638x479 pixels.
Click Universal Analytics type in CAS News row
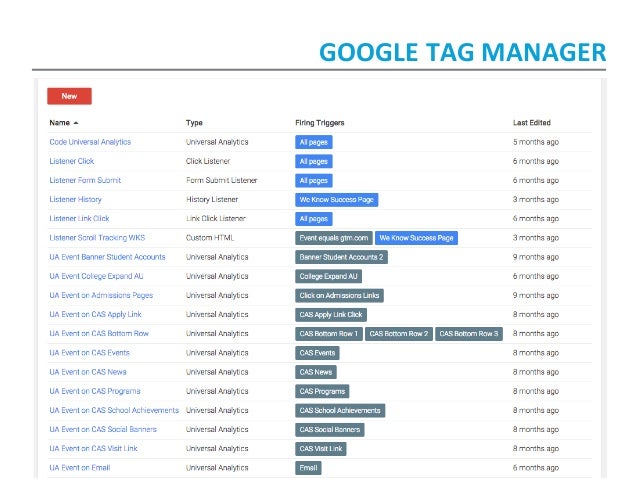(217, 372)
